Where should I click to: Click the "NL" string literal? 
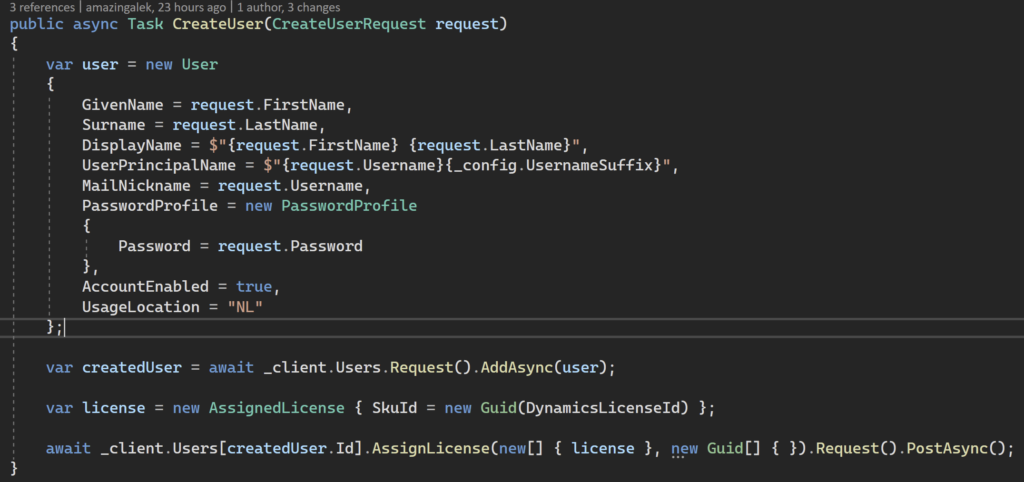click(245, 307)
